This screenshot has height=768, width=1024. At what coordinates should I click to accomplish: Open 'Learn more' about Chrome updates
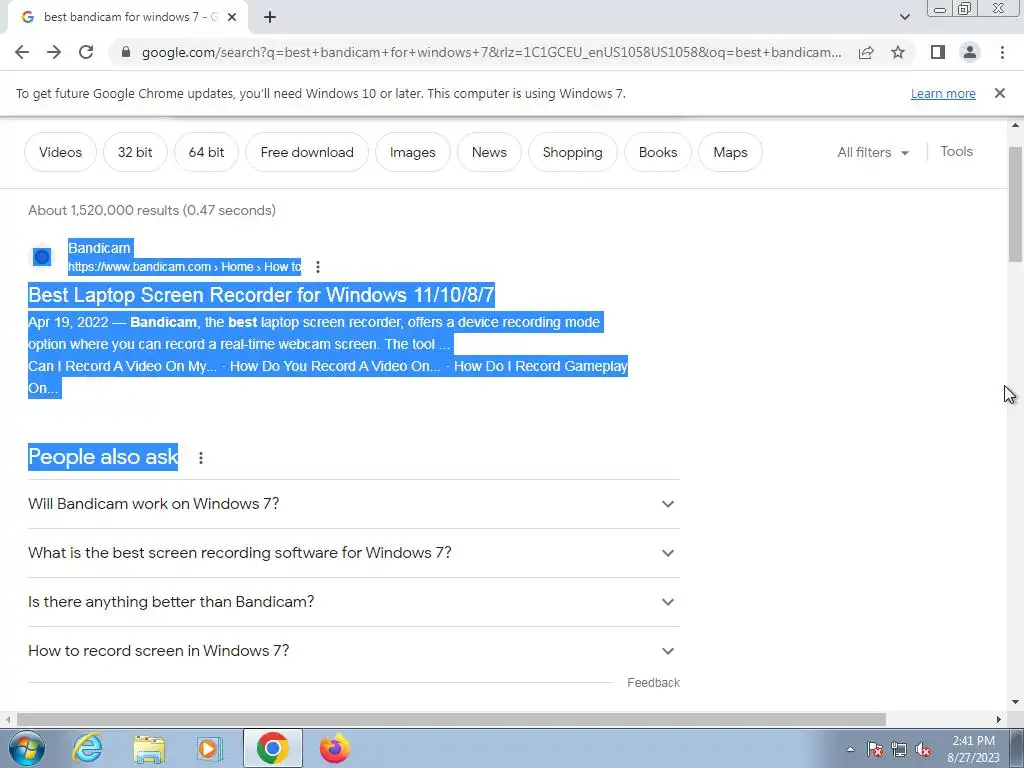[943, 93]
